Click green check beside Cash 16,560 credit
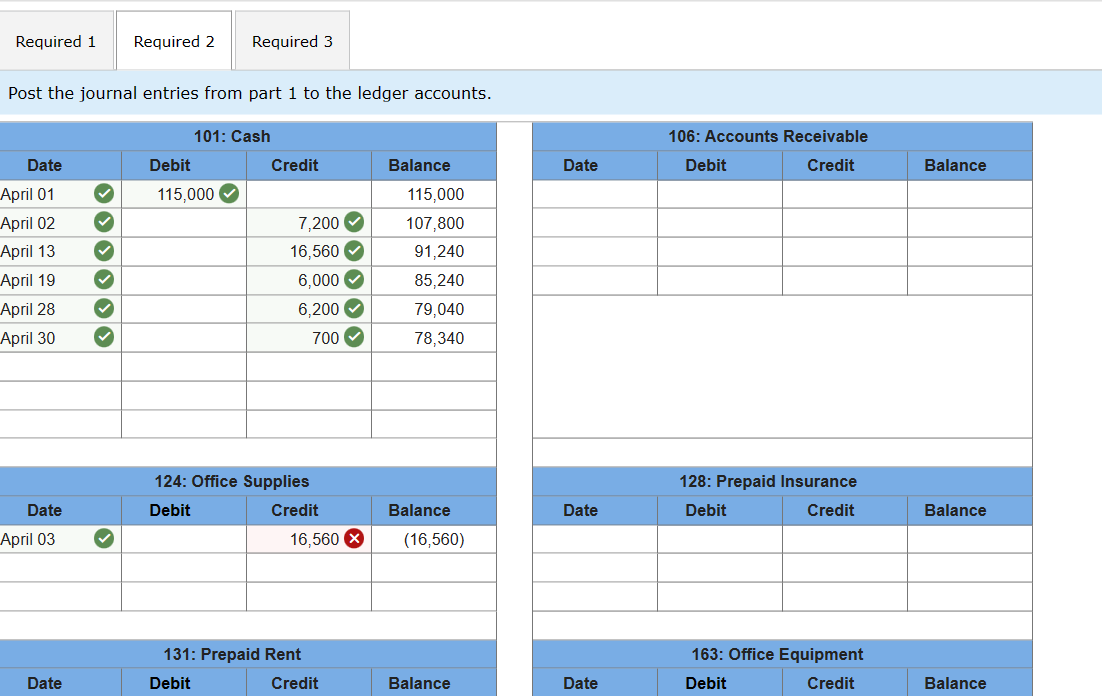Screen dimensions: 1102x698 pos(354,251)
